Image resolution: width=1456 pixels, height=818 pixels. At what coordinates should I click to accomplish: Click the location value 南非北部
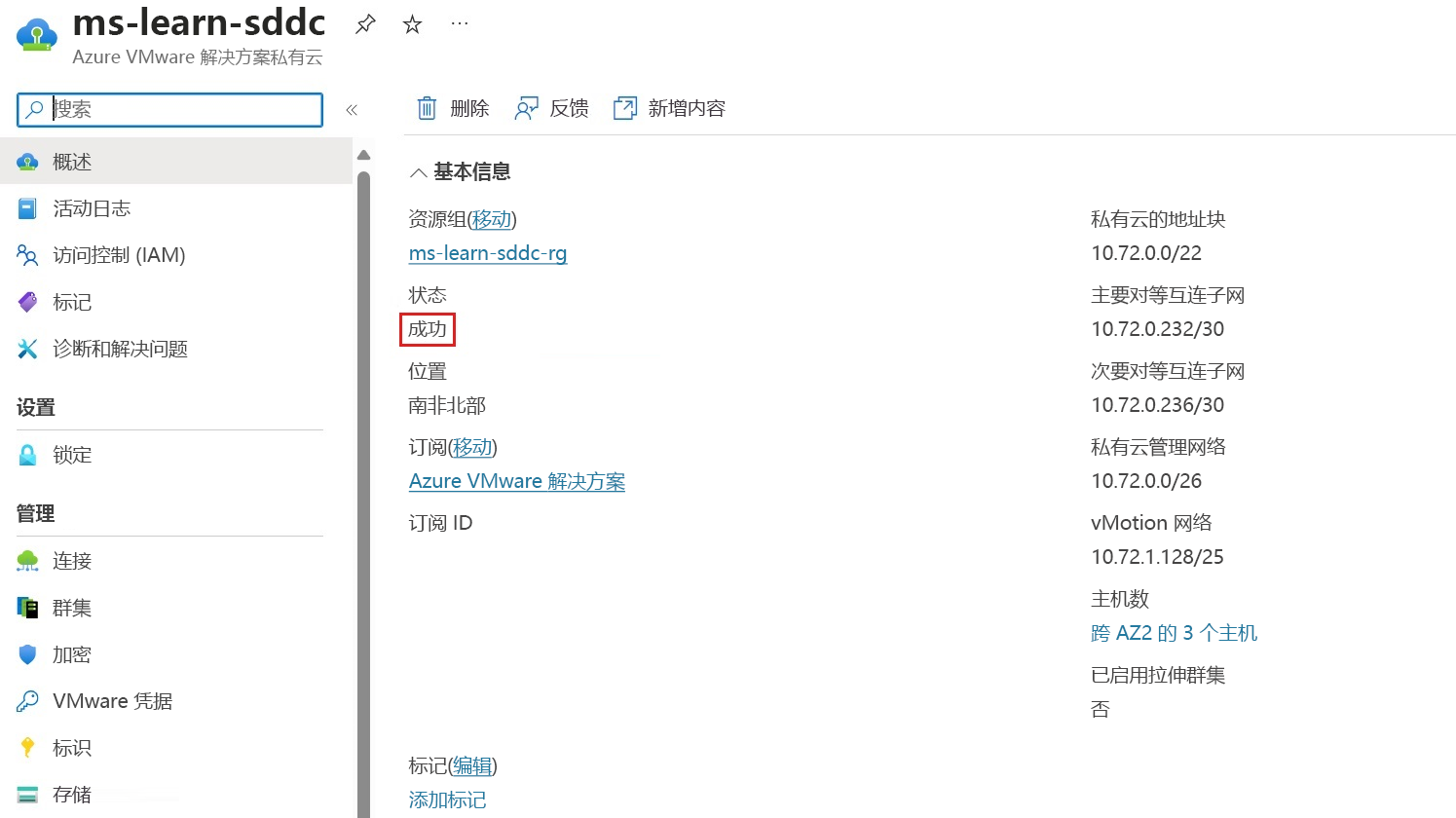[447, 405]
